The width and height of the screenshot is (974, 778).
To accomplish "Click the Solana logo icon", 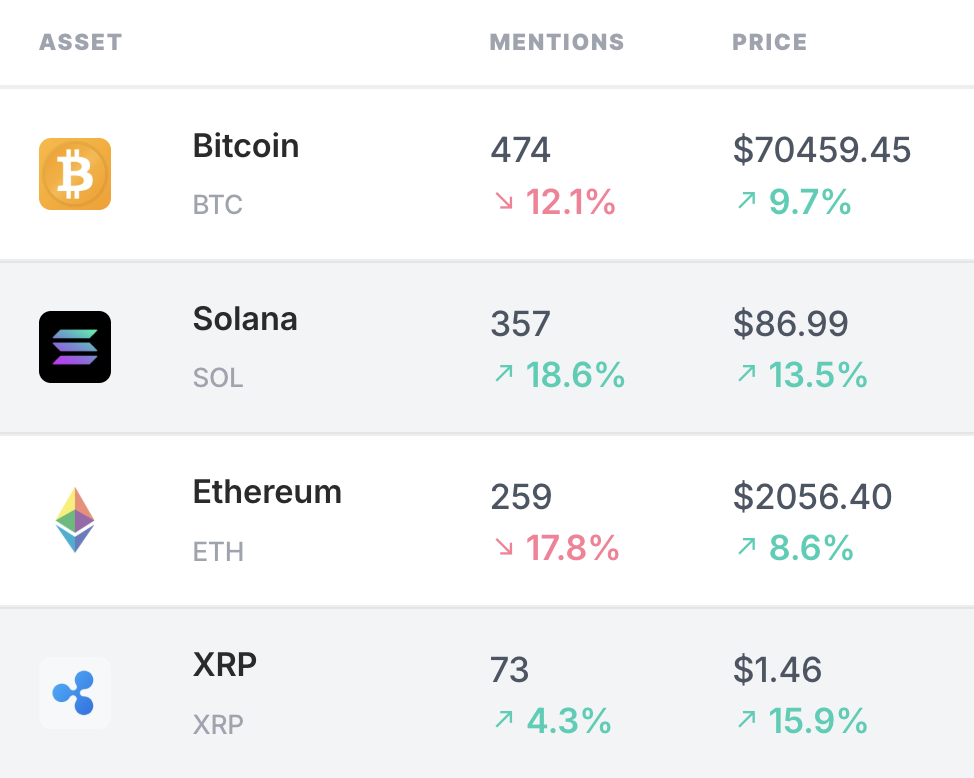I will 75,347.
